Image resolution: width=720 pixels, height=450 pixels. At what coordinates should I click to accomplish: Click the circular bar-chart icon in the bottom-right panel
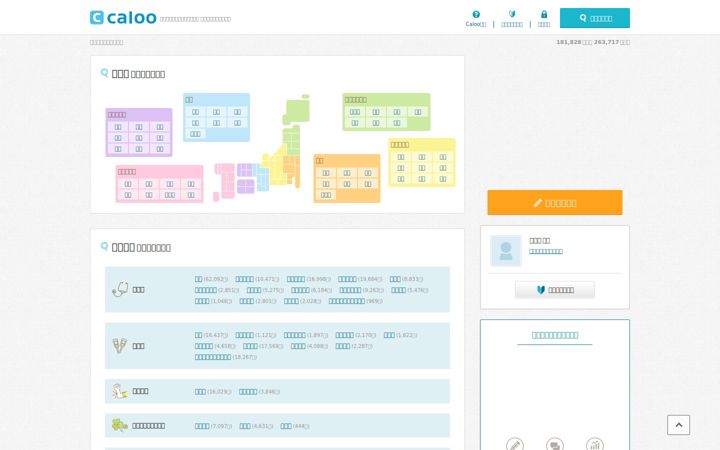[x=595, y=444]
